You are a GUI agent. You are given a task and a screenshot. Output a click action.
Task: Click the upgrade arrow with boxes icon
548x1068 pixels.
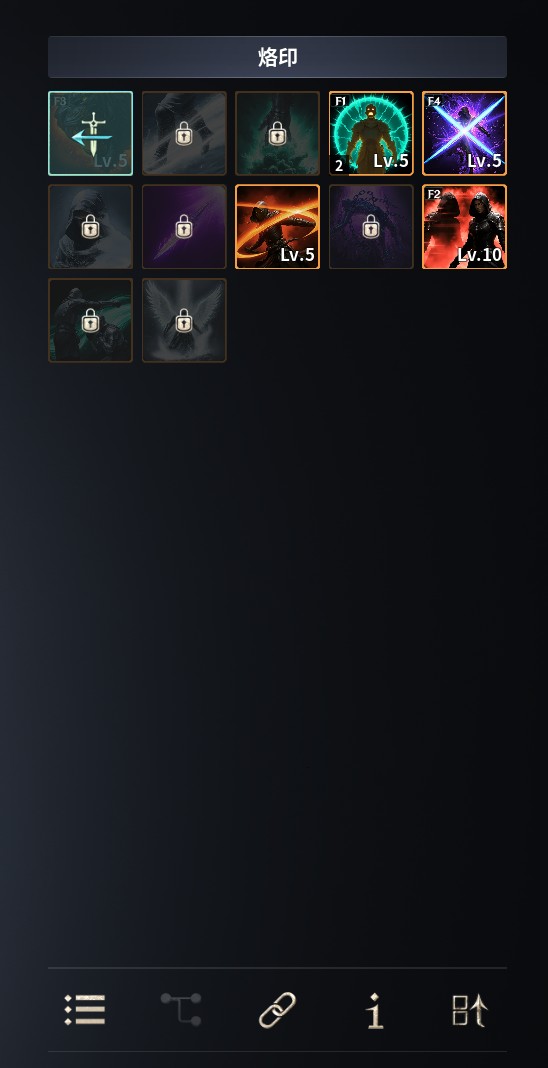470,1010
